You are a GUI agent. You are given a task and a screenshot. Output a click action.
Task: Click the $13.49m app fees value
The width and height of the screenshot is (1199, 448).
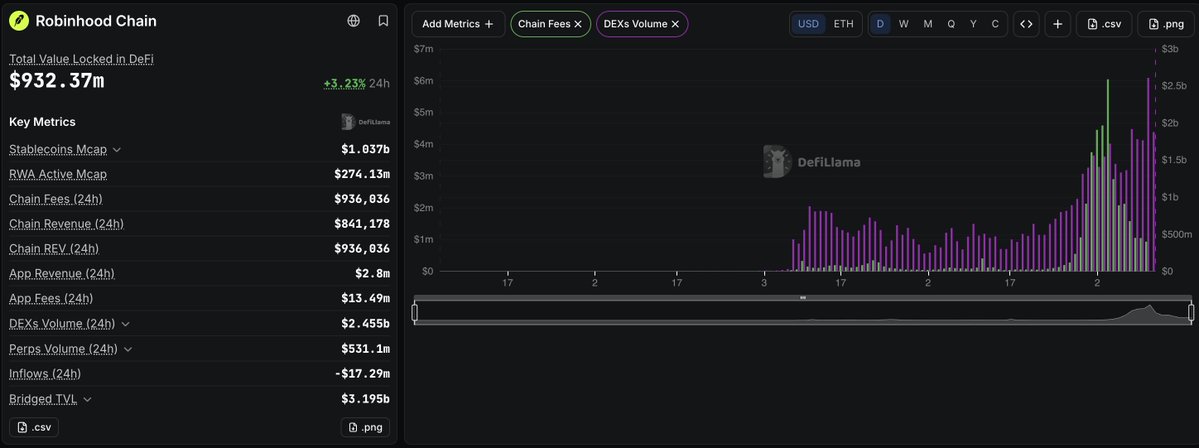pos(366,298)
